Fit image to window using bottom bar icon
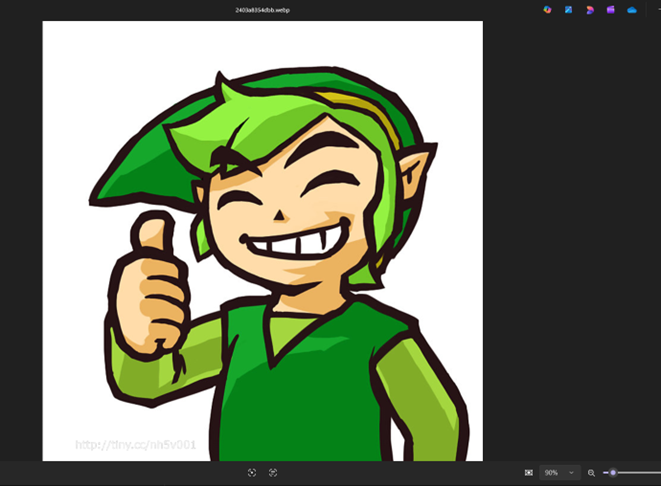This screenshot has width=661, height=486. 529,472
